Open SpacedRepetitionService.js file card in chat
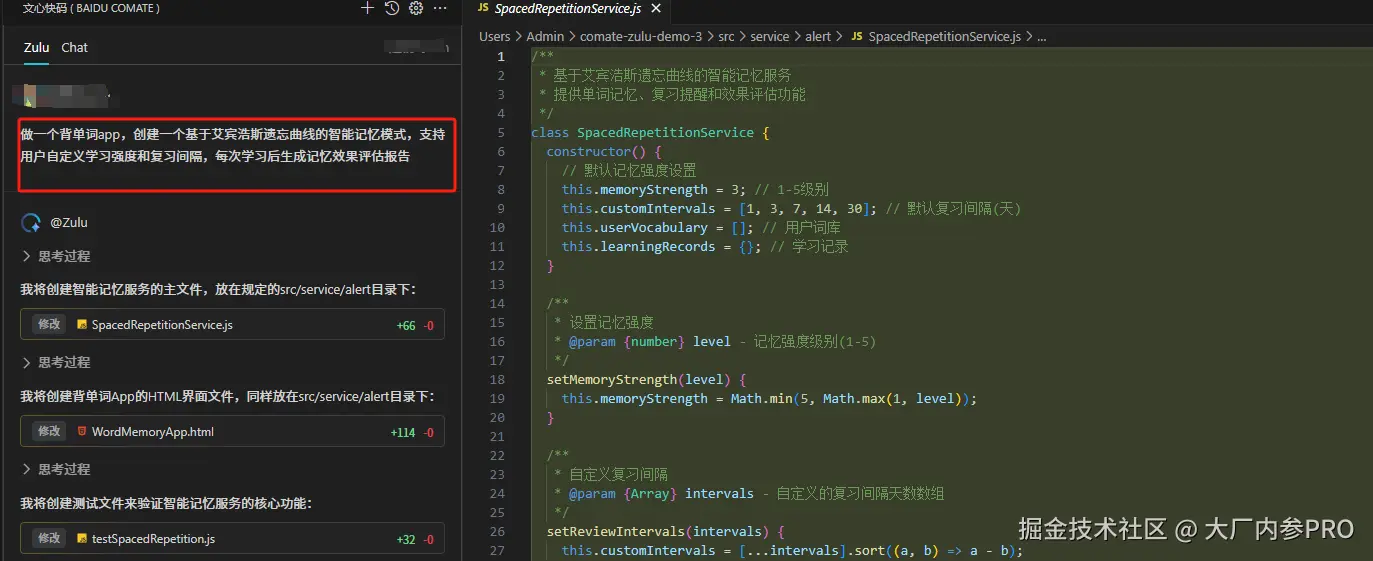Image resolution: width=1373 pixels, height=561 pixels. 232,325
